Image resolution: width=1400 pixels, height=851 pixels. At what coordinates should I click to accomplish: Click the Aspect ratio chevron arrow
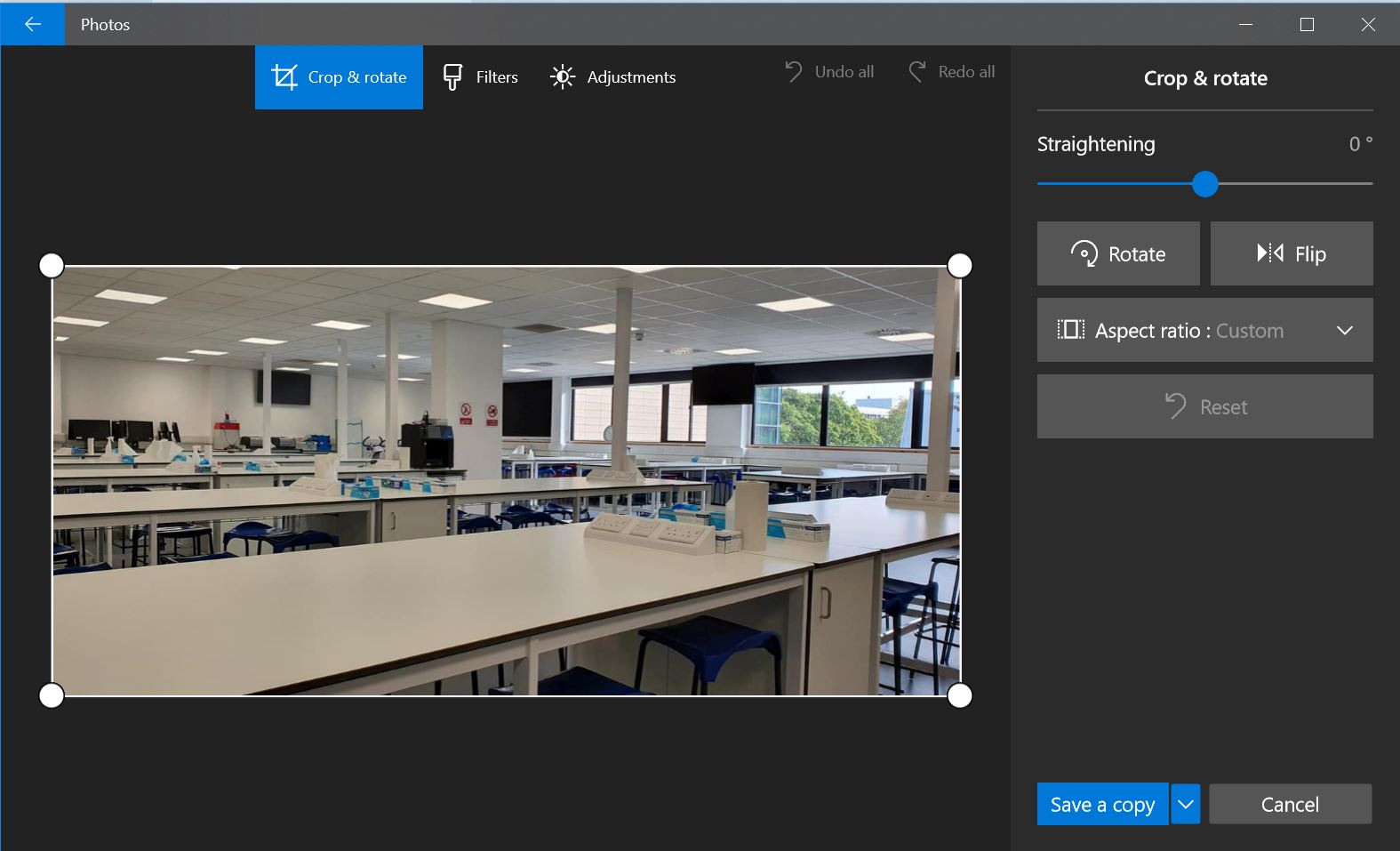coord(1344,331)
